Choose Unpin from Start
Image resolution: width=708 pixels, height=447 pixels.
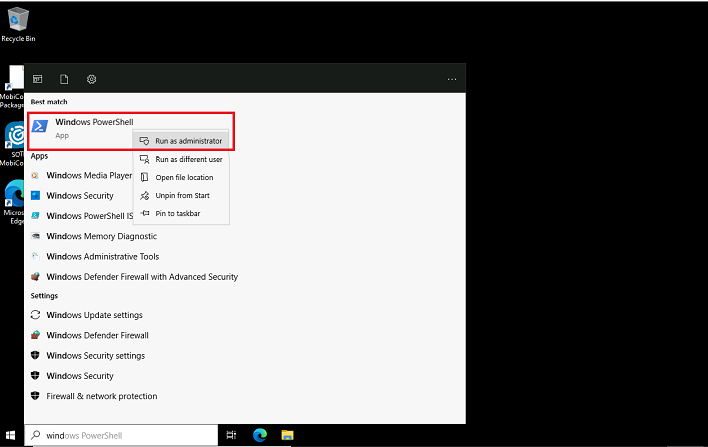click(182, 195)
